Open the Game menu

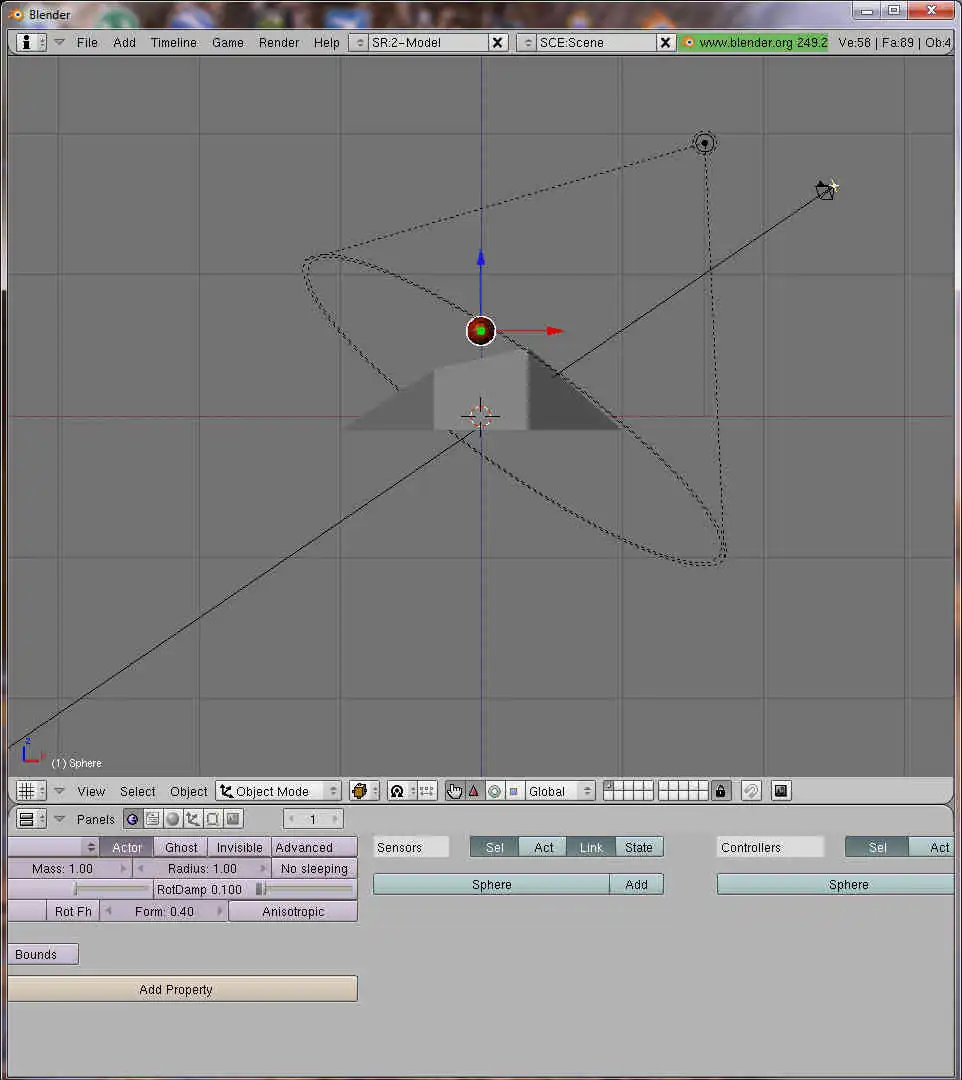tap(227, 42)
